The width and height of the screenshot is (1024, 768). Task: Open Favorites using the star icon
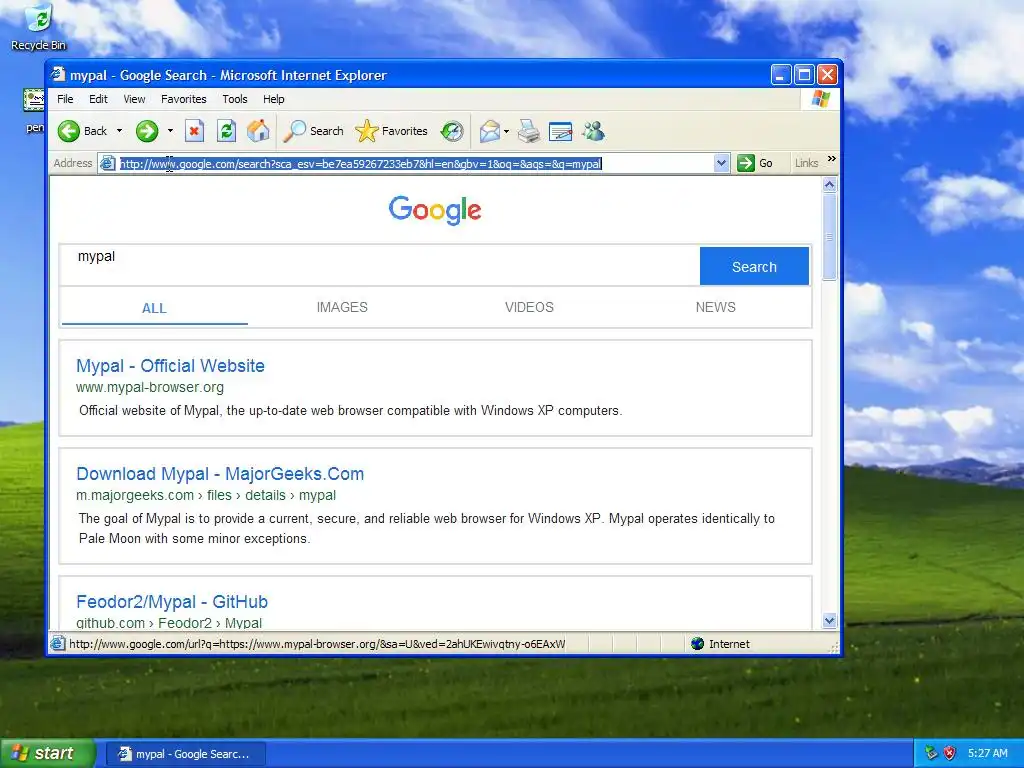[x=366, y=131]
